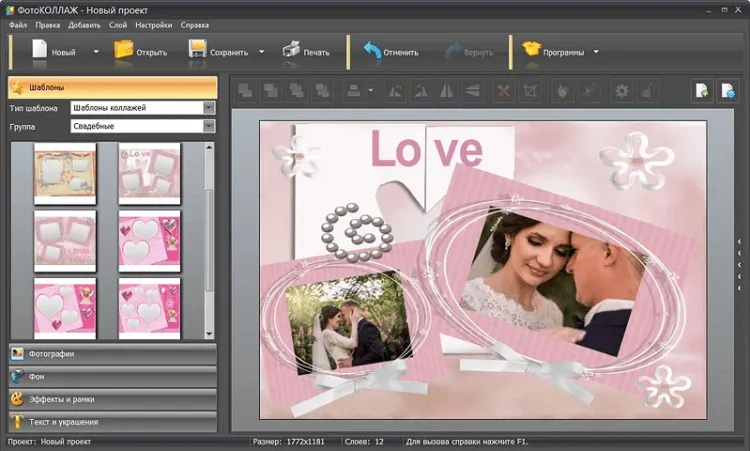
Task: Open the Настройки menu
Action: coord(154,24)
